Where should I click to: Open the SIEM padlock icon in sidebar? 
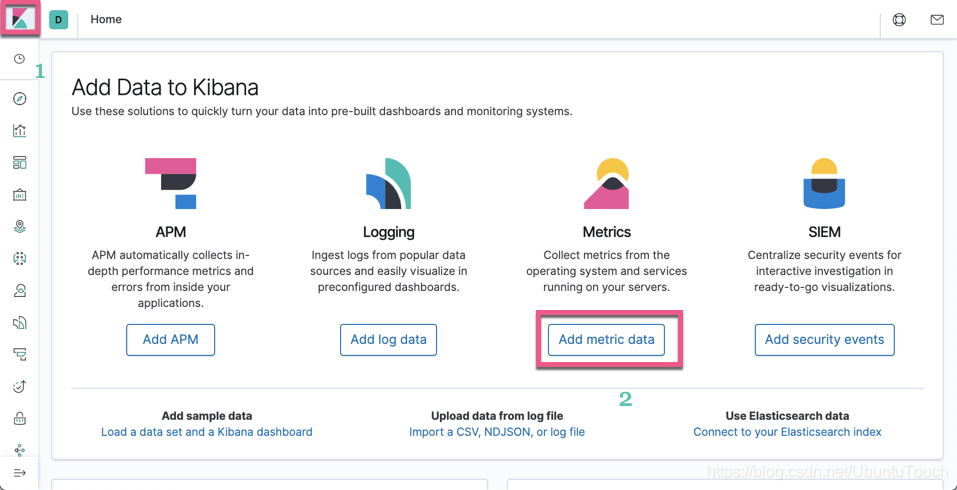point(19,419)
